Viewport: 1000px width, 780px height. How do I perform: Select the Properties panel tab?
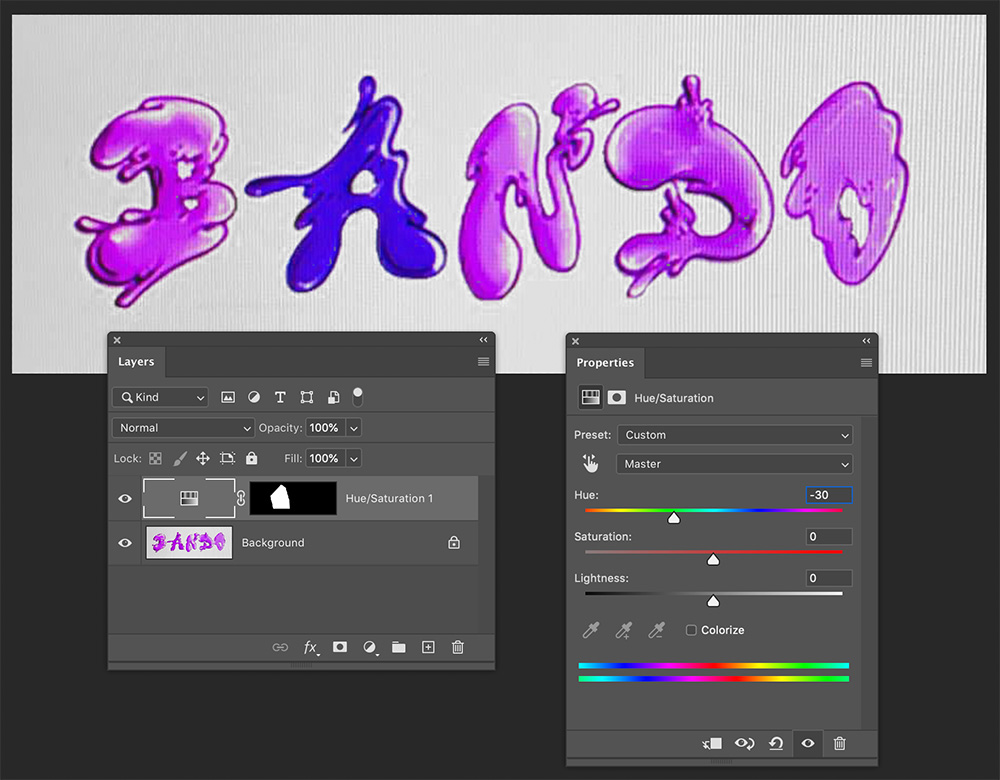[606, 363]
